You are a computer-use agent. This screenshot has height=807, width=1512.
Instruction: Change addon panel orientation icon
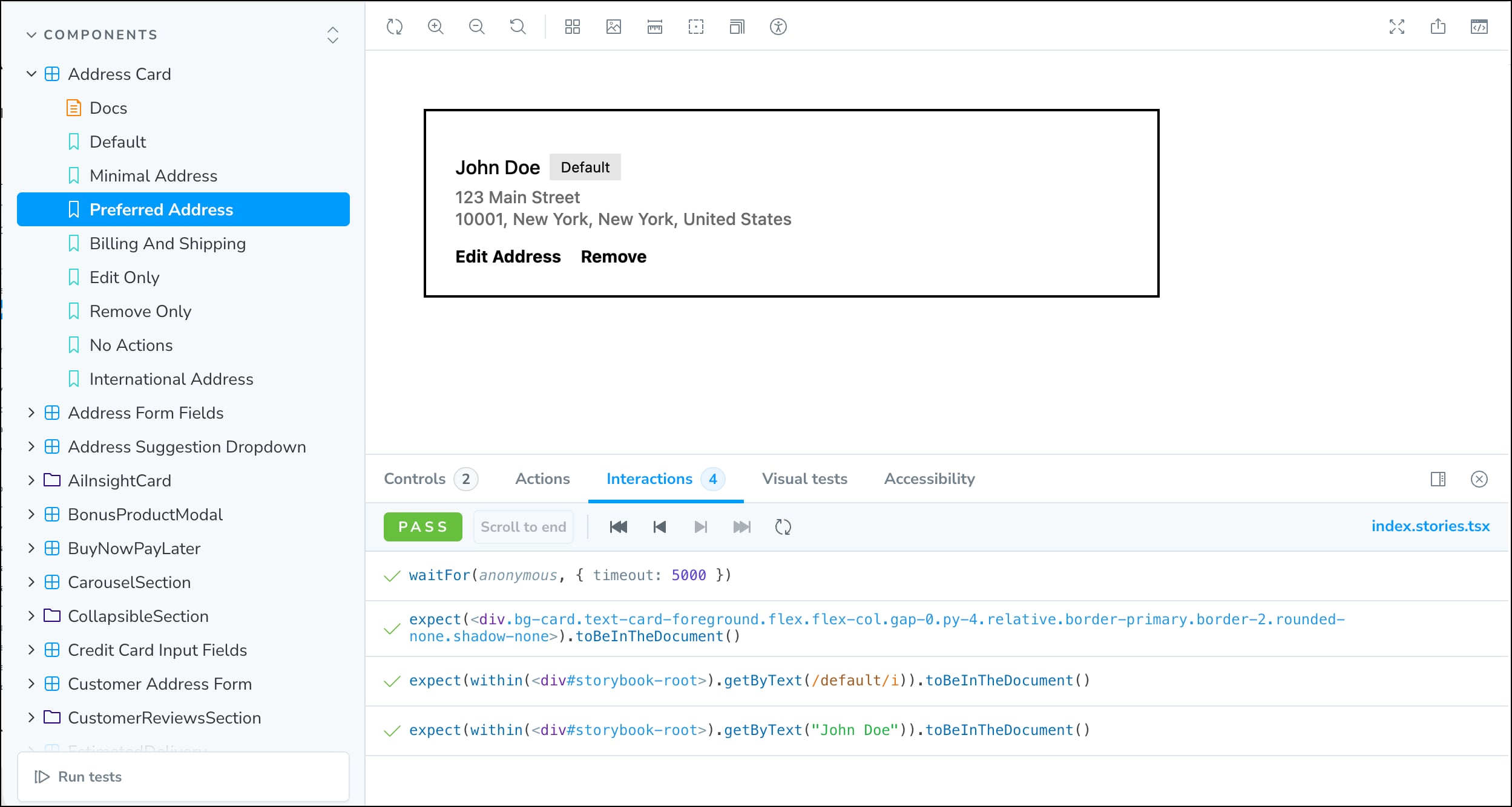[x=1438, y=479]
